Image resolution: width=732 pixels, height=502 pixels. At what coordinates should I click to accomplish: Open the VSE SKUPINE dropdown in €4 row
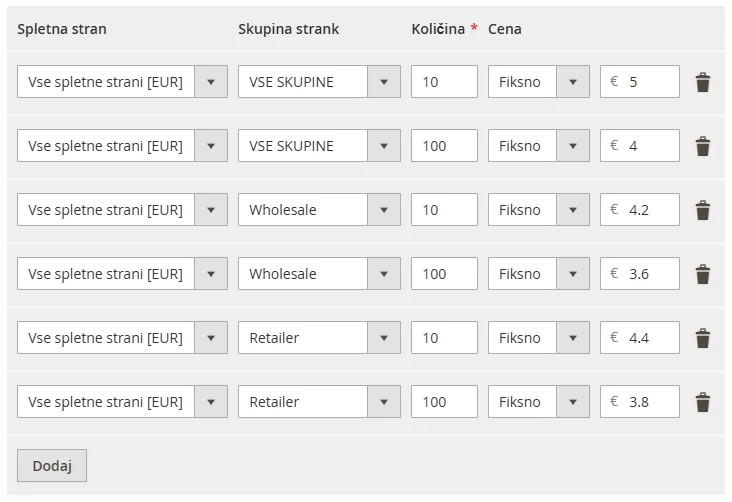coord(319,146)
